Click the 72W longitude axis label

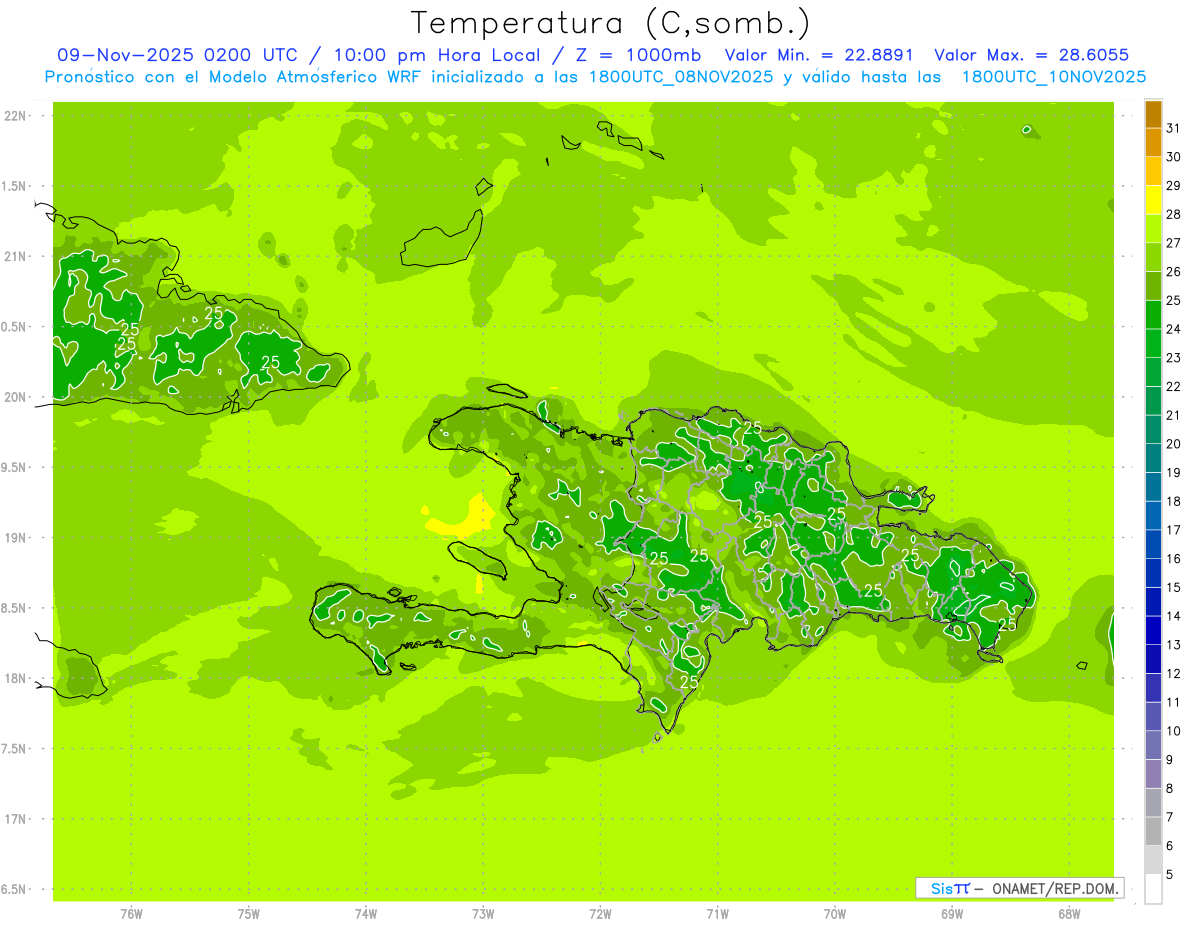click(600, 913)
